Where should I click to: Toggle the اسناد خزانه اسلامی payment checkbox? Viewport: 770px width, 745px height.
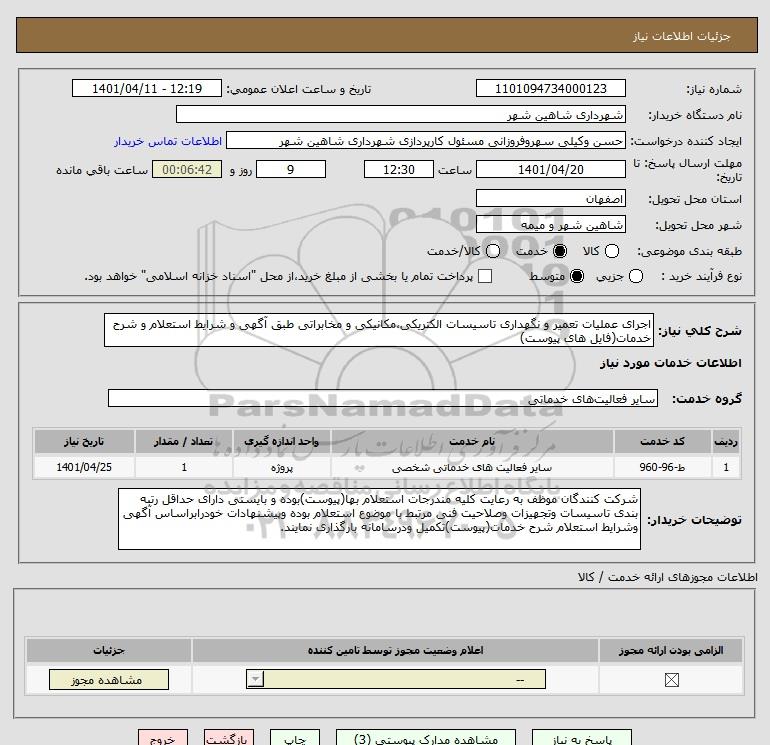point(485,276)
